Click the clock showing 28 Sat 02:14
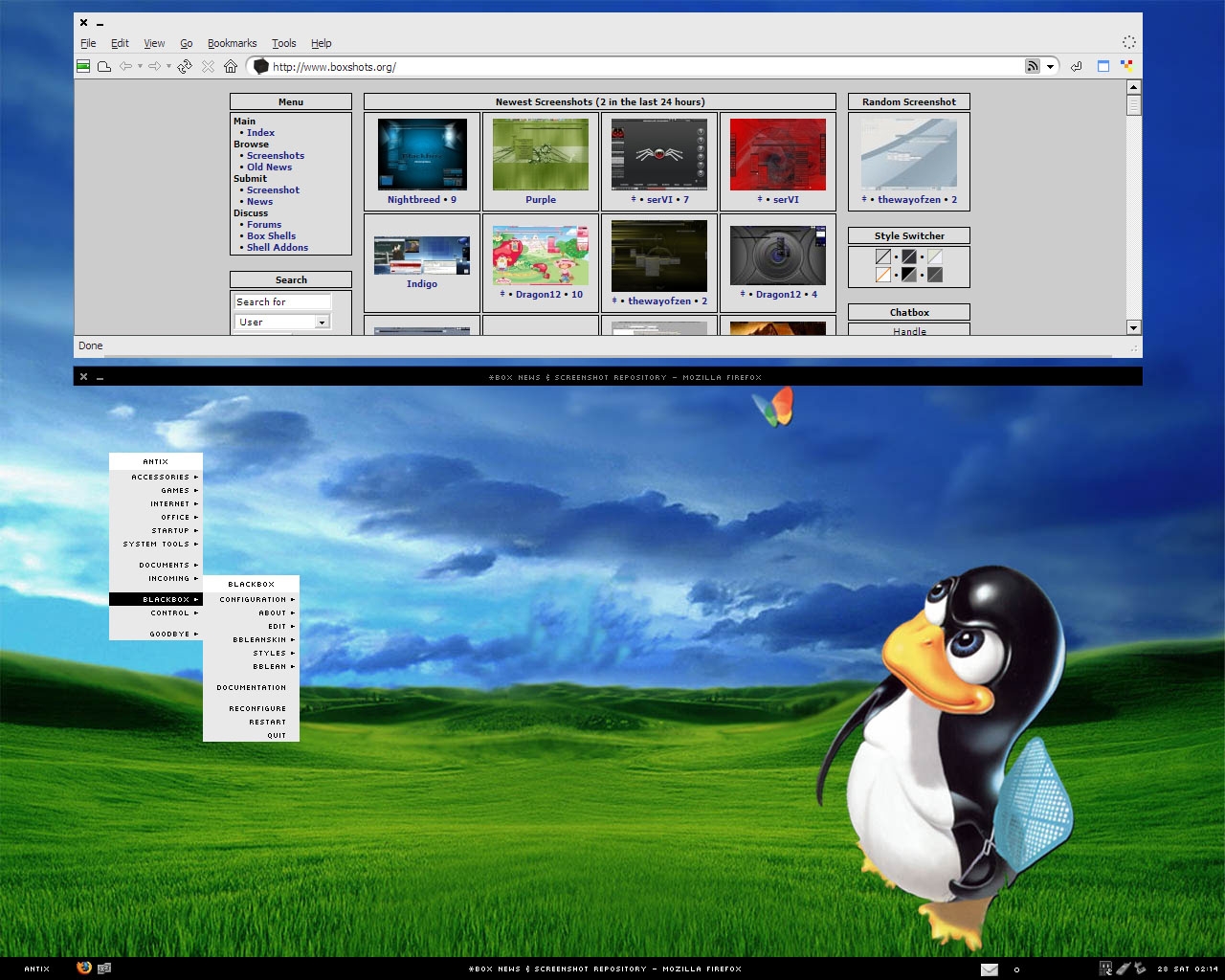Viewport: 1225px width, 980px height. point(1188,969)
